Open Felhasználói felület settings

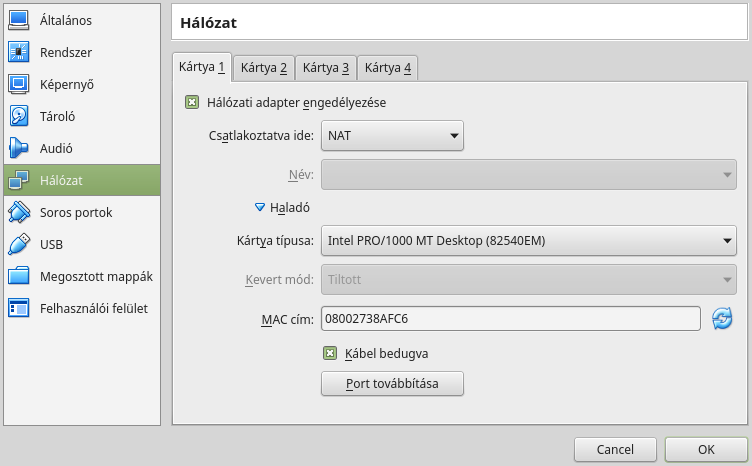pyautogui.click(x=82, y=308)
